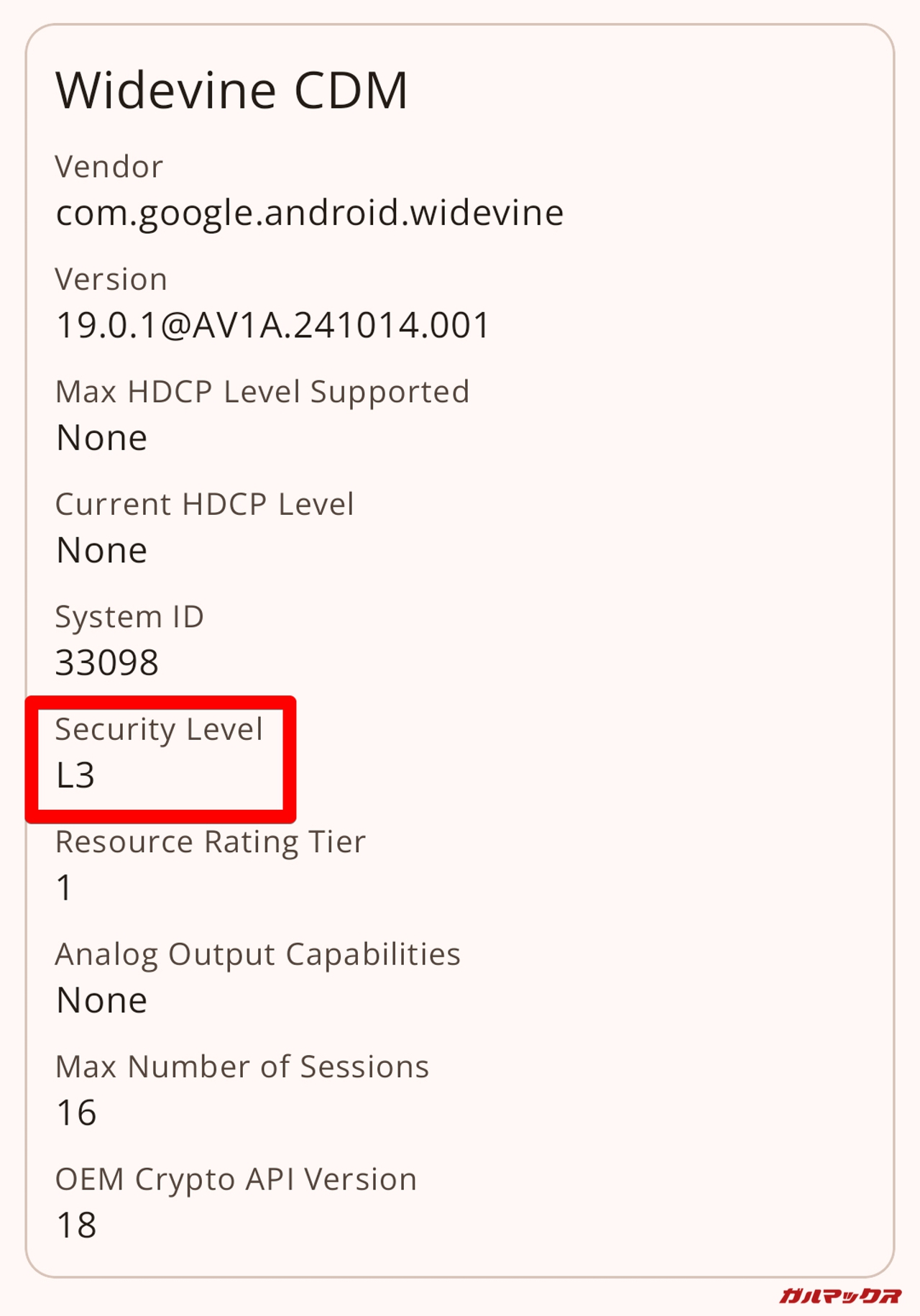Select the System ID label
This screenshot has width=920, height=1316.
130,617
